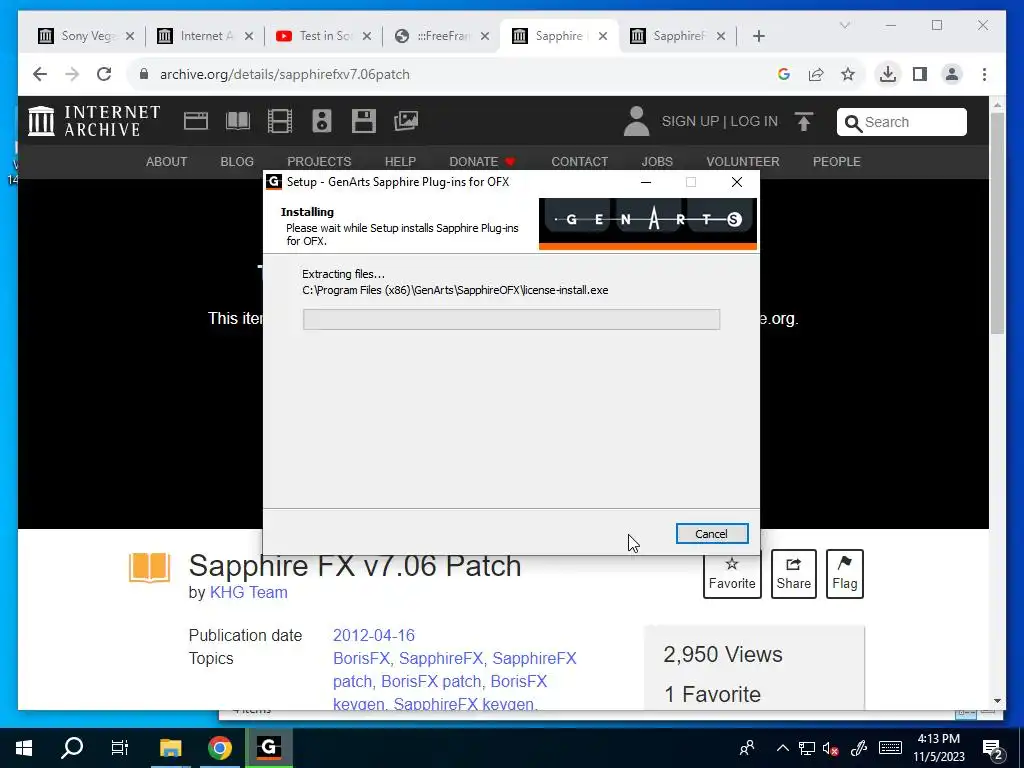Close the FreeFrame tab

tap(485, 37)
